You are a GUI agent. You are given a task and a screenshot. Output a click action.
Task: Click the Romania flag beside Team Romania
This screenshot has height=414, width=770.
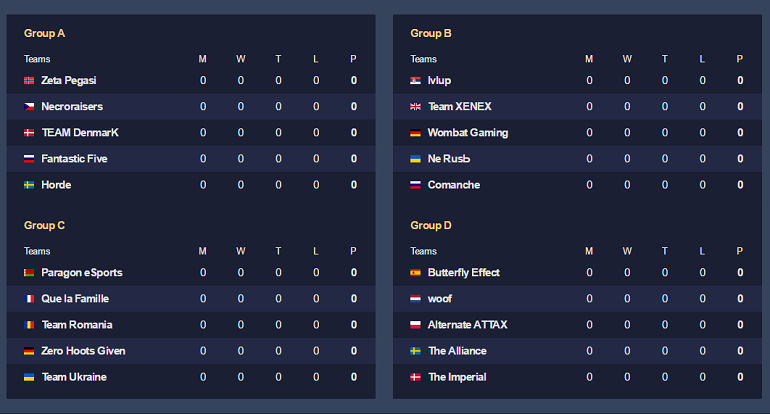[29, 325]
